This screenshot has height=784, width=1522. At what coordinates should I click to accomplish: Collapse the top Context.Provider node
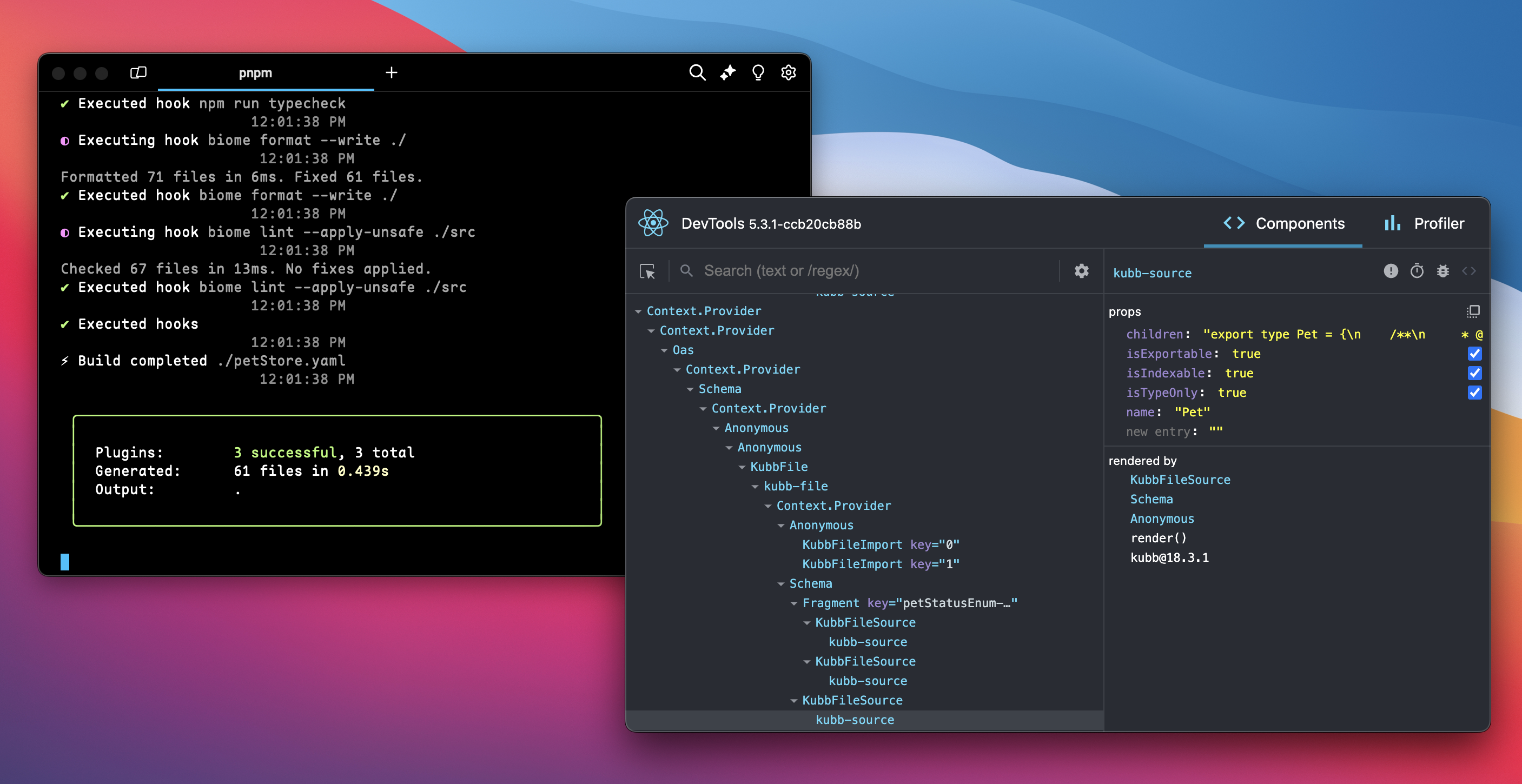pyautogui.click(x=639, y=311)
